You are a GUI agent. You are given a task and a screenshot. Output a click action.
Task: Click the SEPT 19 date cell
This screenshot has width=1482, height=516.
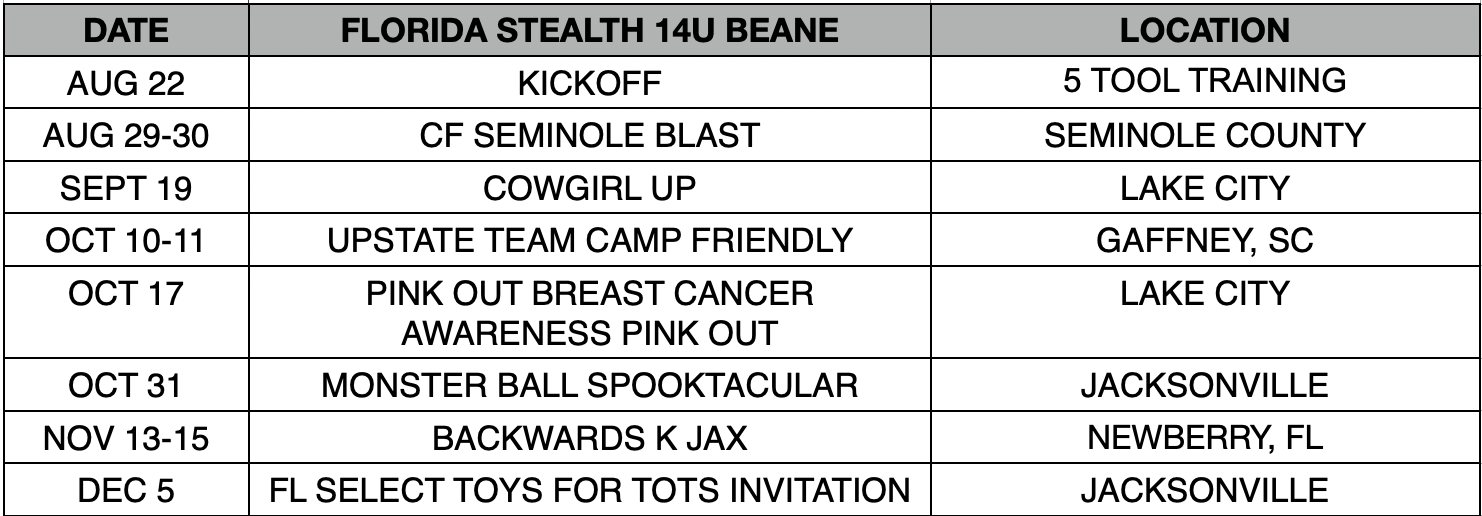point(126,189)
